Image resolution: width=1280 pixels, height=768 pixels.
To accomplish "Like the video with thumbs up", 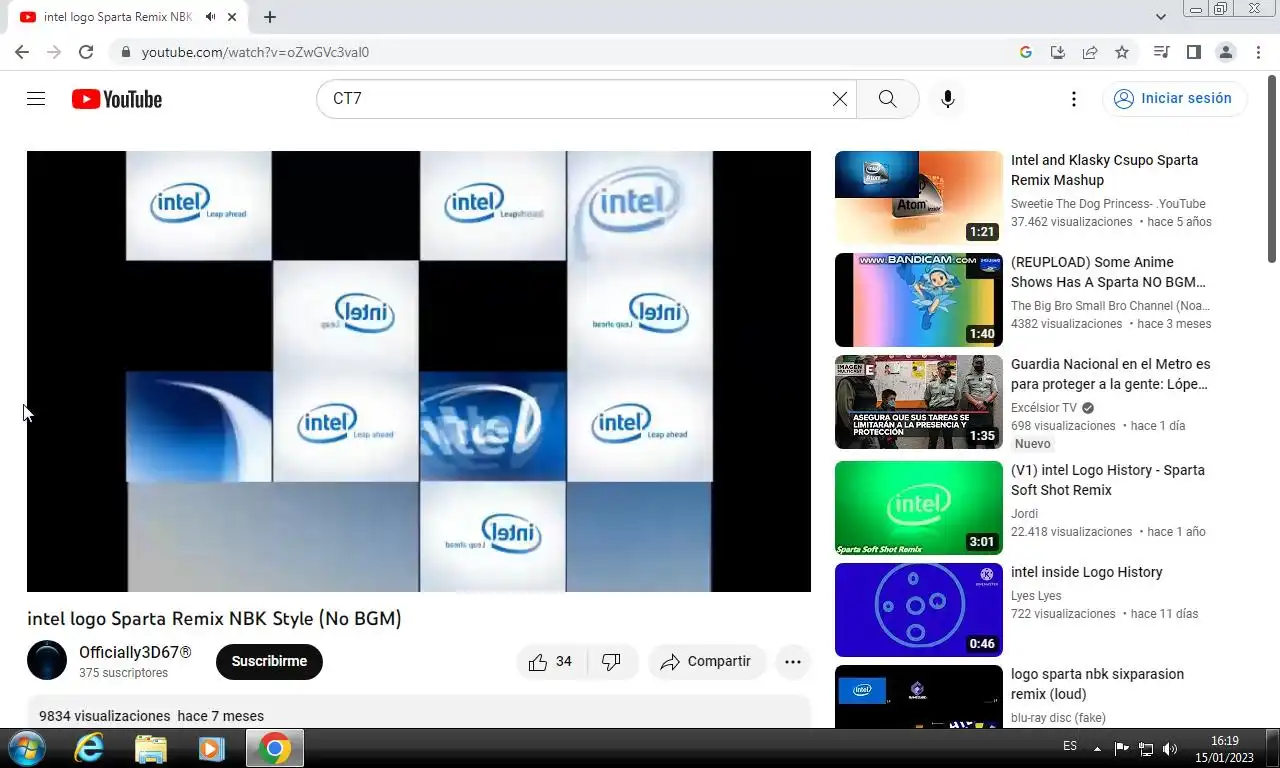I will 551,661.
